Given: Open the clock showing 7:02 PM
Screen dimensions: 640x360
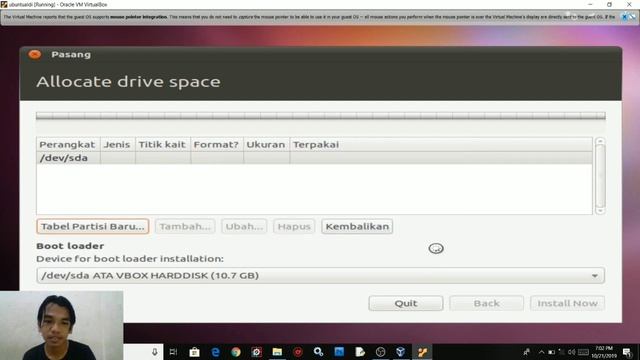Looking at the screenshot, I should [604, 352].
